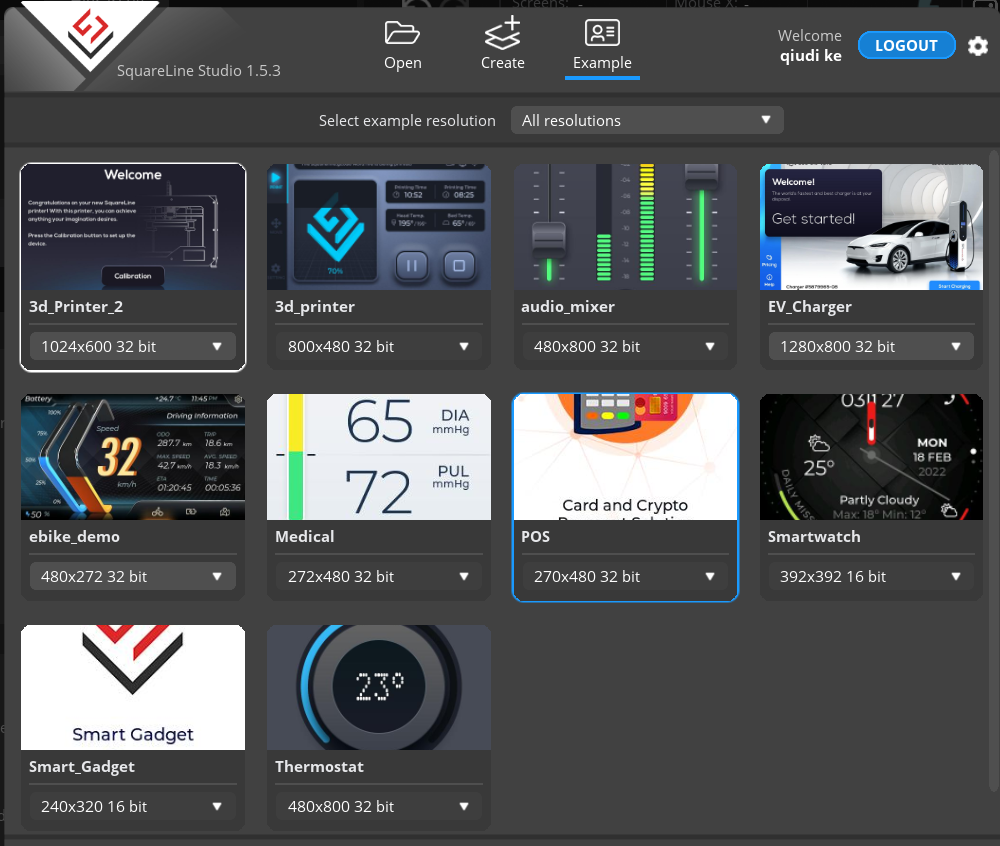Viewport: 1000px width, 846px height.
Task: Open the Thermostat 480x800 resolution dropdown
Action: coord(378,807)
